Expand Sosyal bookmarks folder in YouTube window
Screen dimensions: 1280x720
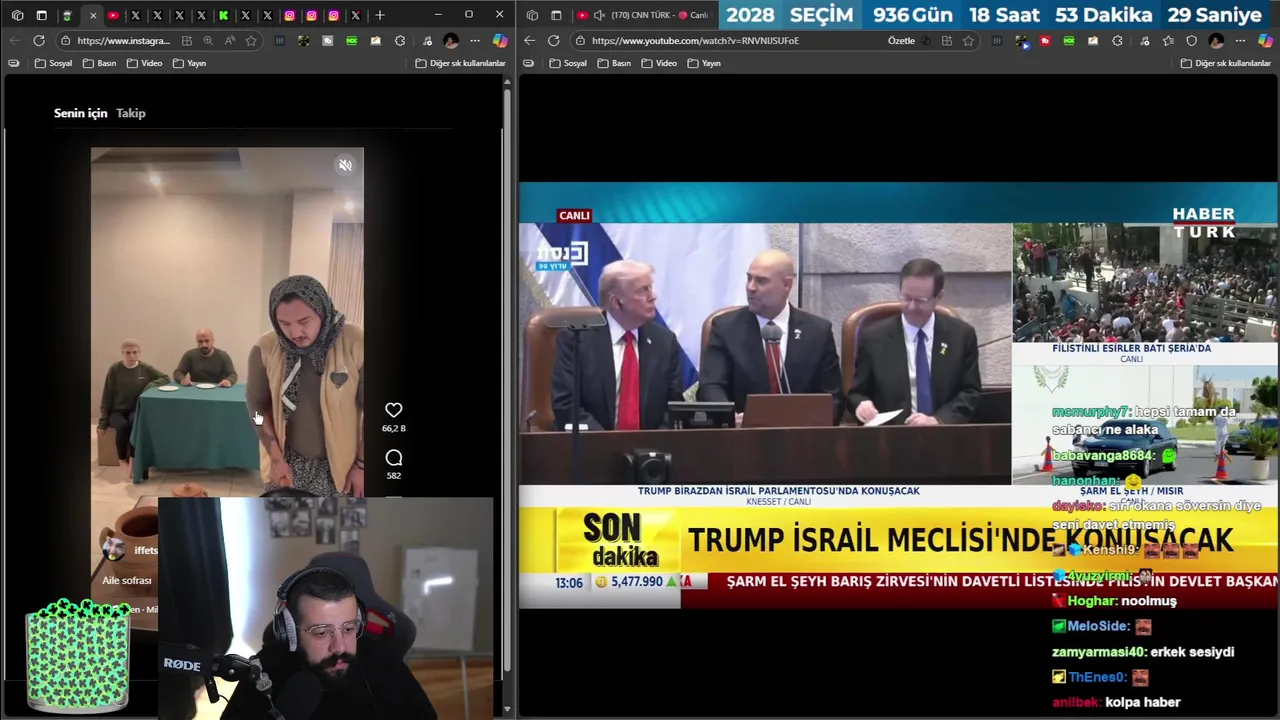[567, 63]
